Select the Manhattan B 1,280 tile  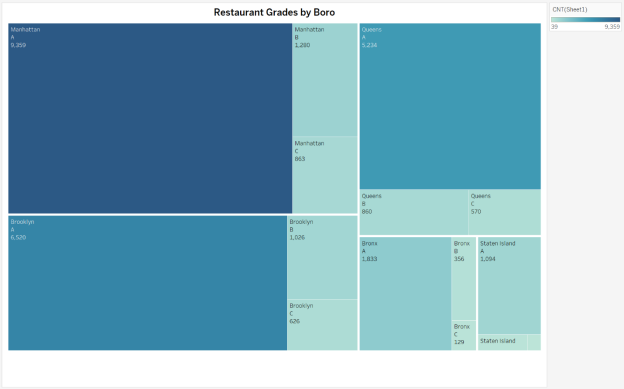point(325,80)
